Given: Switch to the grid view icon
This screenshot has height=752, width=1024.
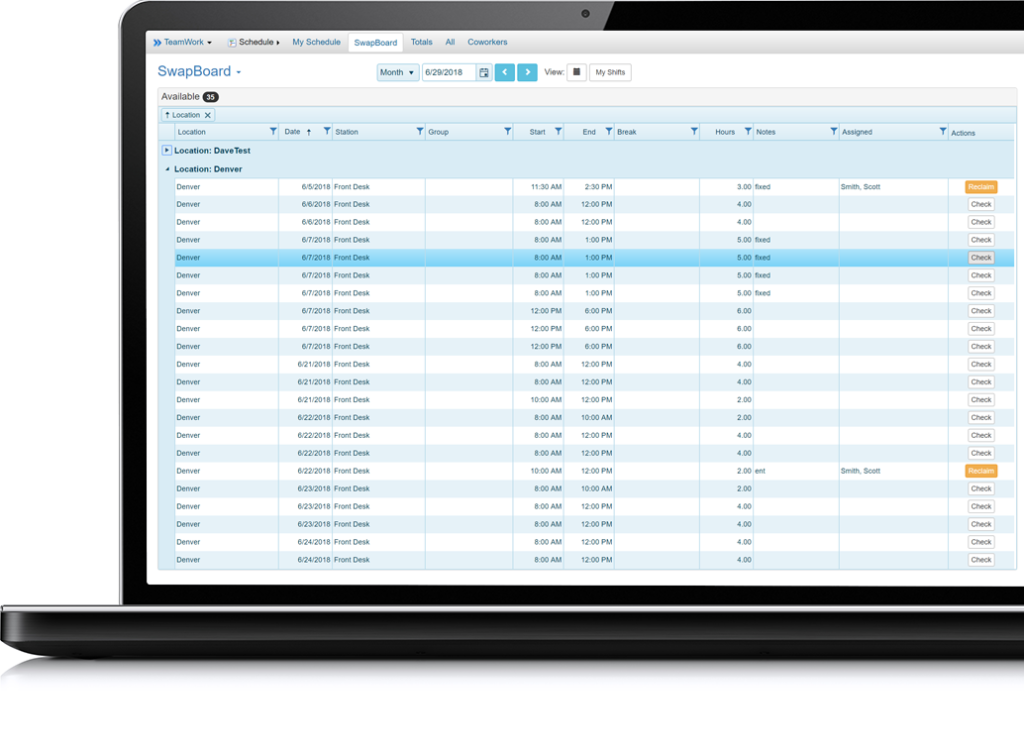Looking at the screenshot, I should [577, 72].
